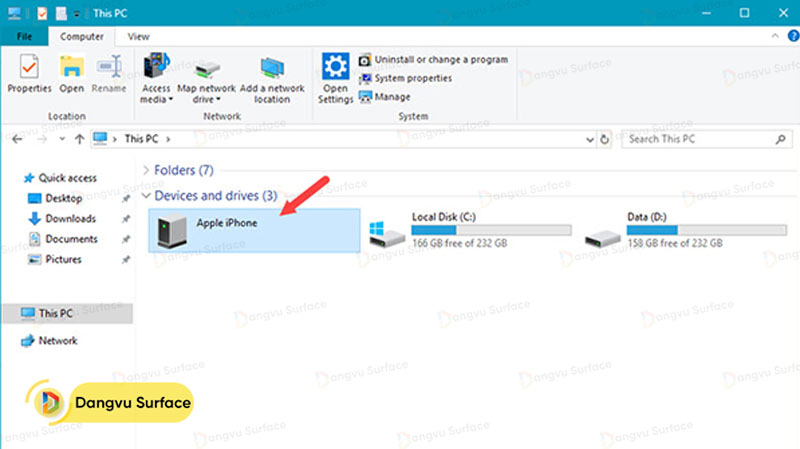
Task: Refresh the This PC view
Action: point(605,139)
